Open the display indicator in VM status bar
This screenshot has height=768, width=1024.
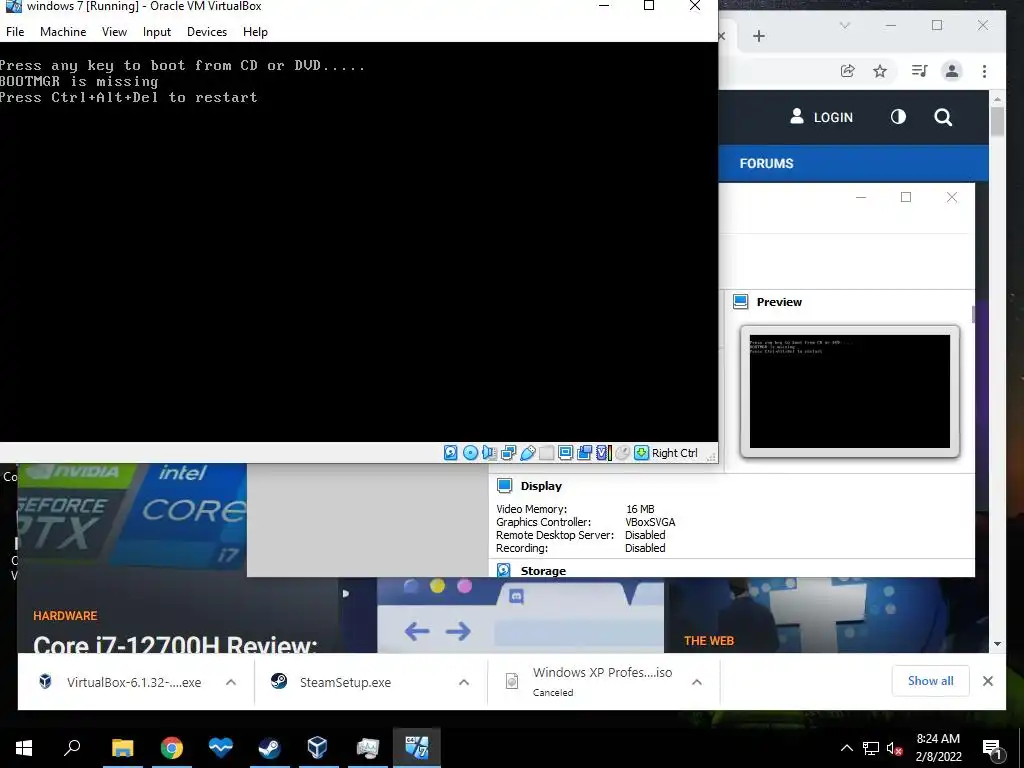[566, 453]
